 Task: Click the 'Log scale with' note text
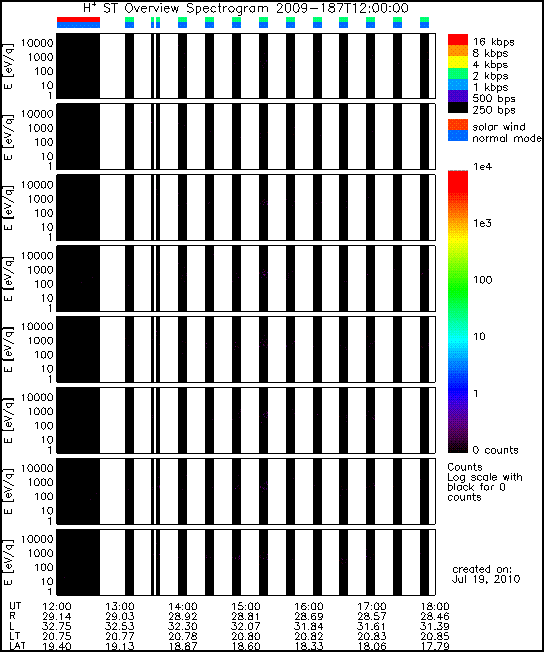(485, 477)
